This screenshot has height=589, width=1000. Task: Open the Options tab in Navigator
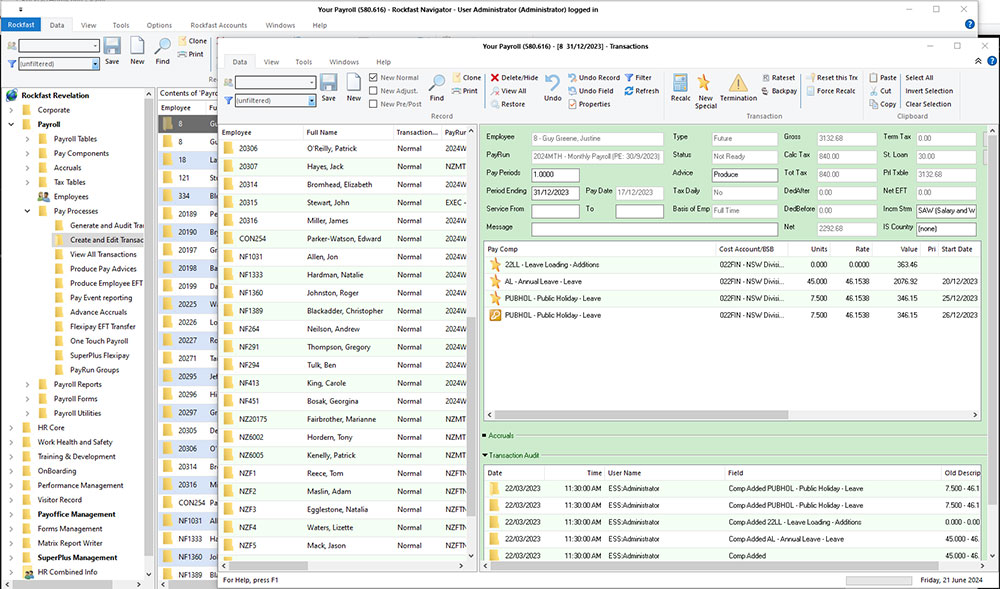(x=159, y=25)
